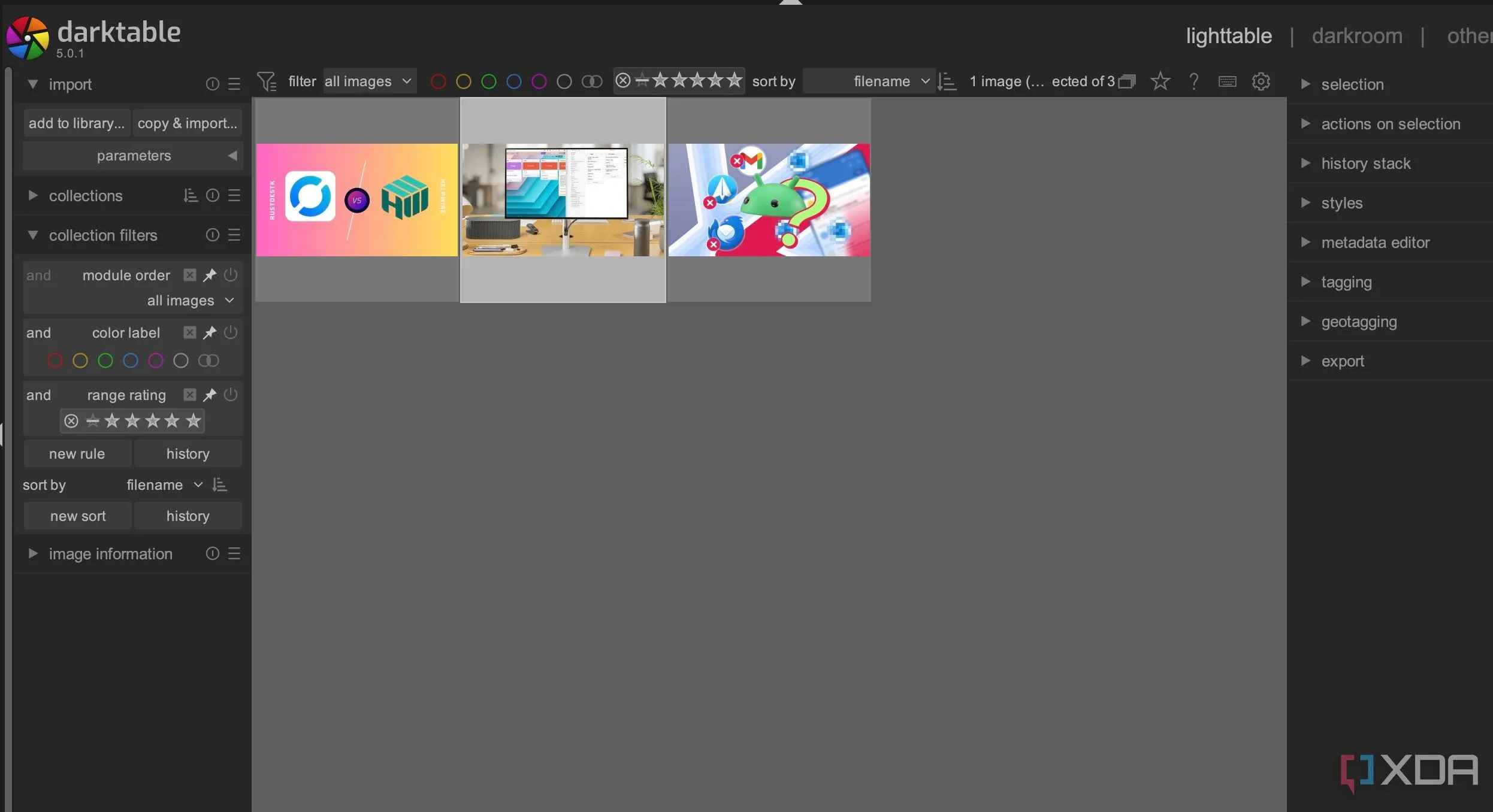Screen dimensions: 1493x812
Task: Click the import module reset icon
Action: (x=212, y=84)
